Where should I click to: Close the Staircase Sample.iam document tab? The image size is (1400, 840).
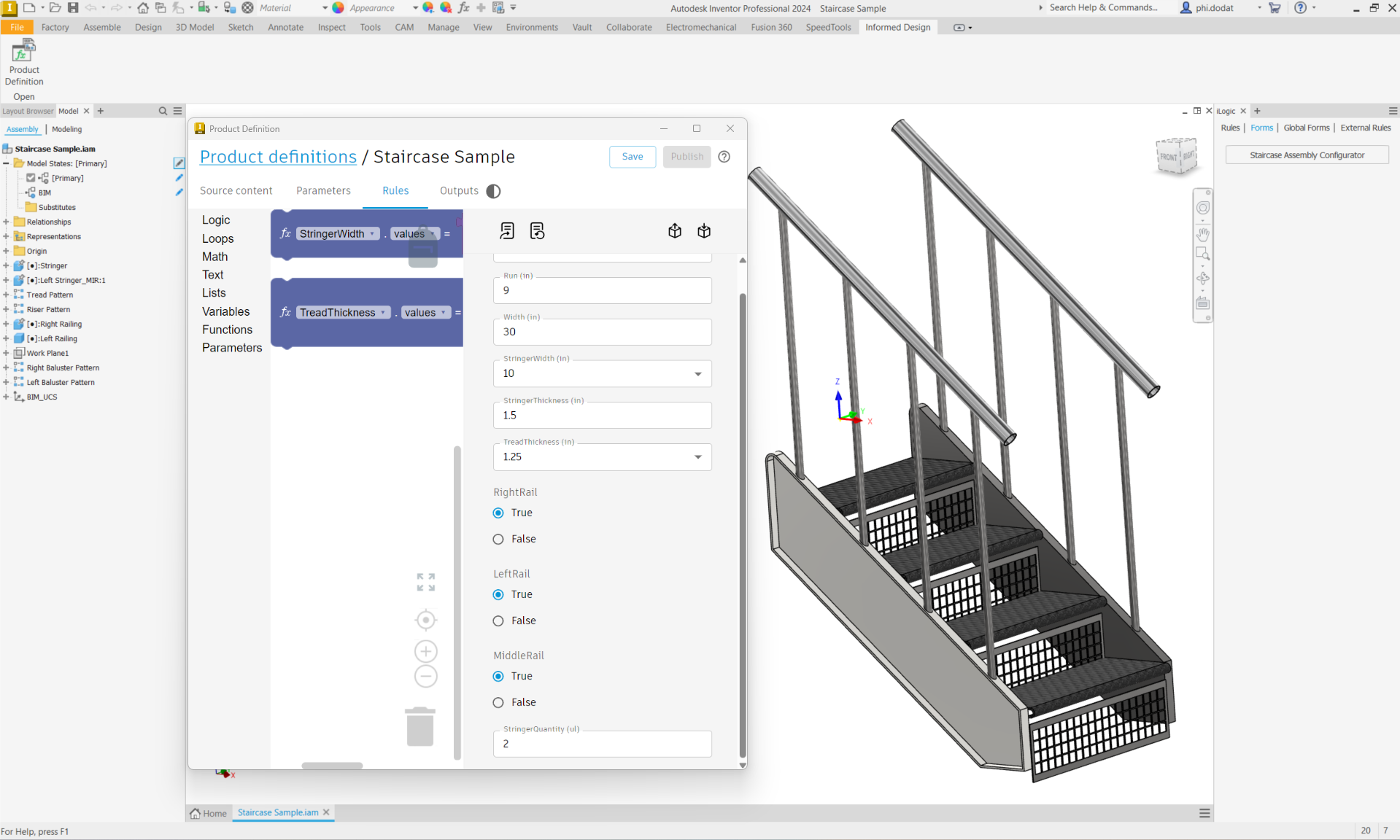coord(326,812)
